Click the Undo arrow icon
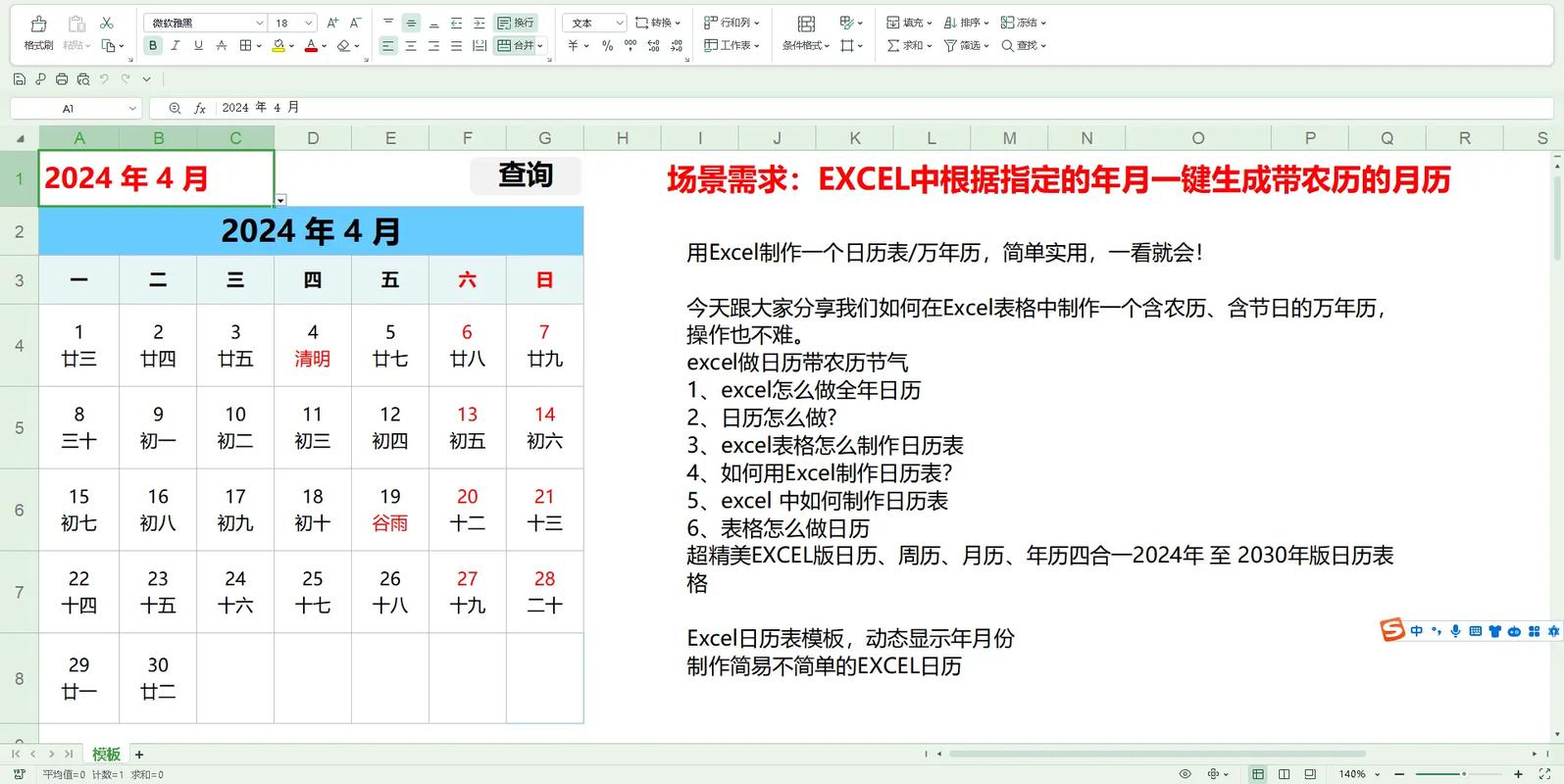This screenshot has height=784, width=1564. pos(104,79)
